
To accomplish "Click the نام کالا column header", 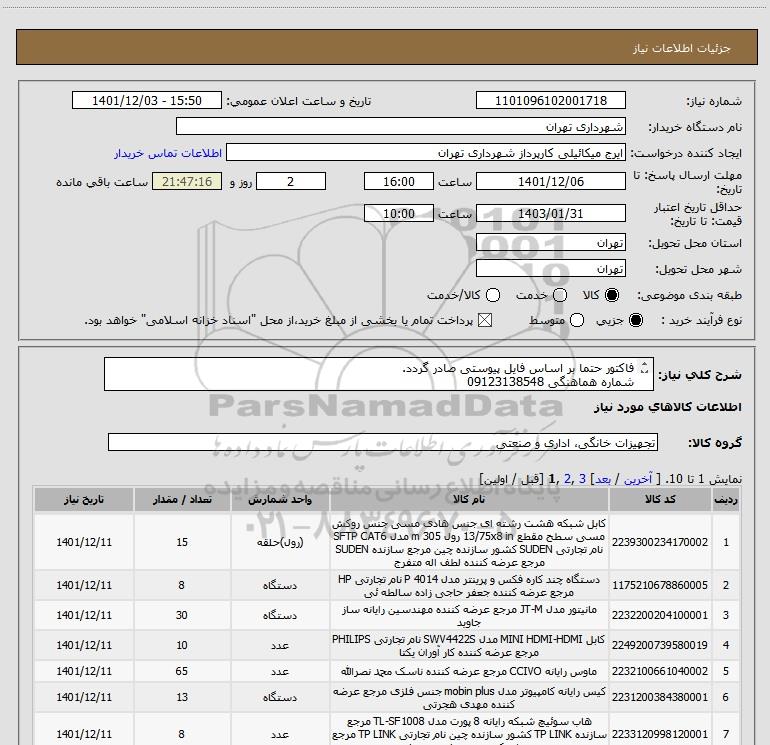I will [x=469, y=499].
